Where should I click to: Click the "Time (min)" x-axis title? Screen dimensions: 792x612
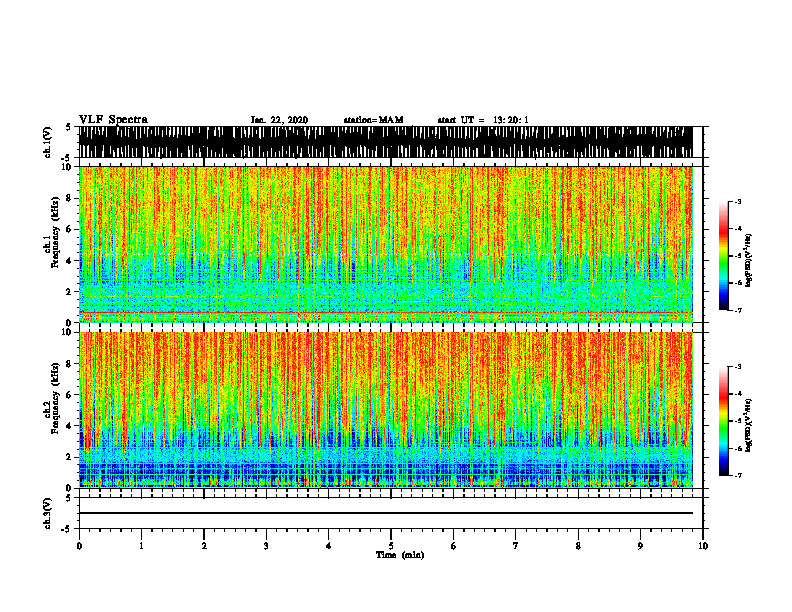tap(400, 555)
